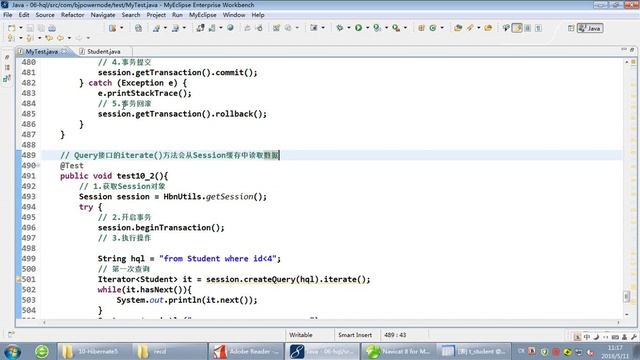Toggle the Toggle Breadcrumb icon
Image resolution: width=640 pixels, height=360 pixels.
pos(506,28)
